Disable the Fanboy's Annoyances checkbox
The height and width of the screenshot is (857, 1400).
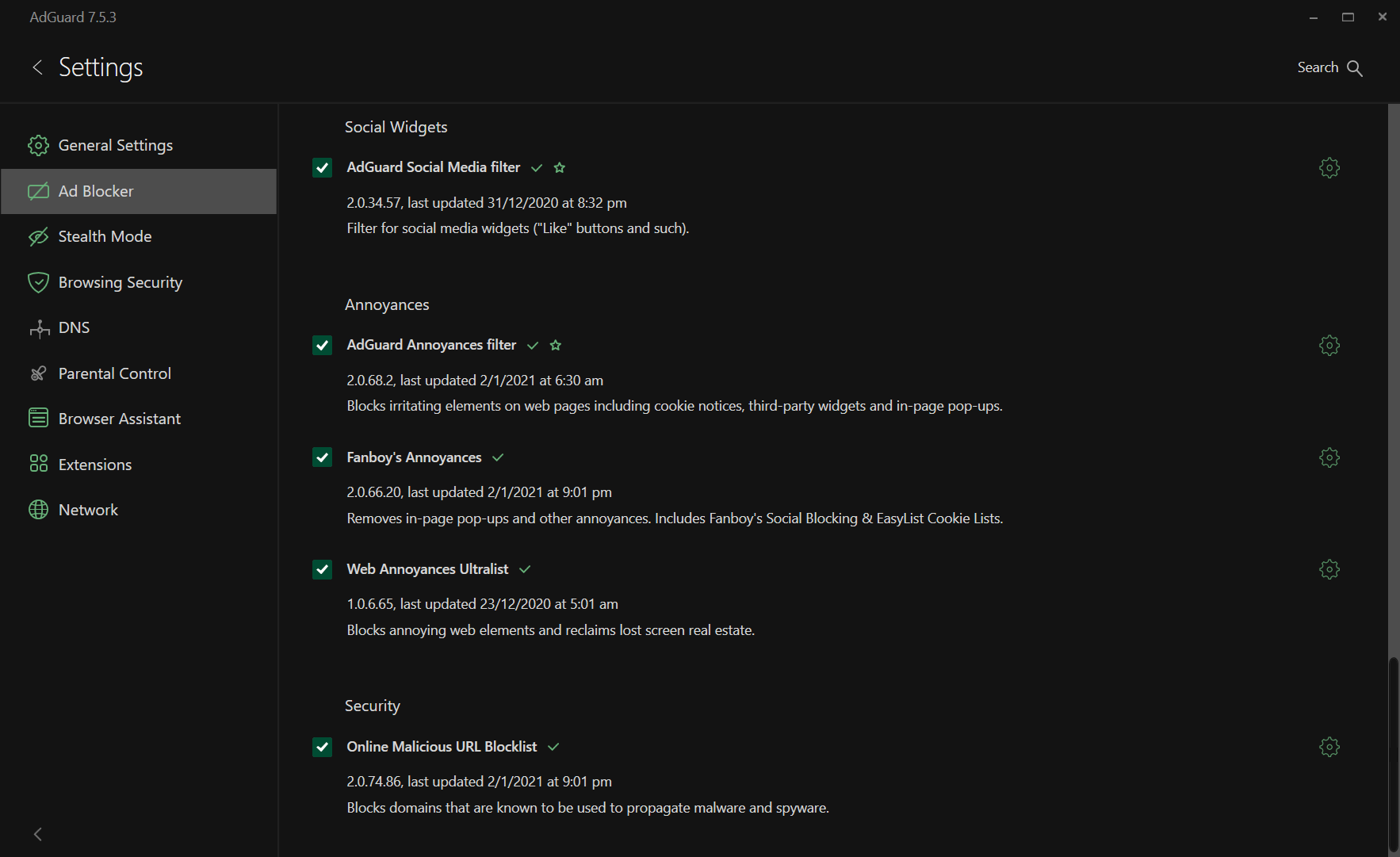pyautogui.click(x=322, y=457)
